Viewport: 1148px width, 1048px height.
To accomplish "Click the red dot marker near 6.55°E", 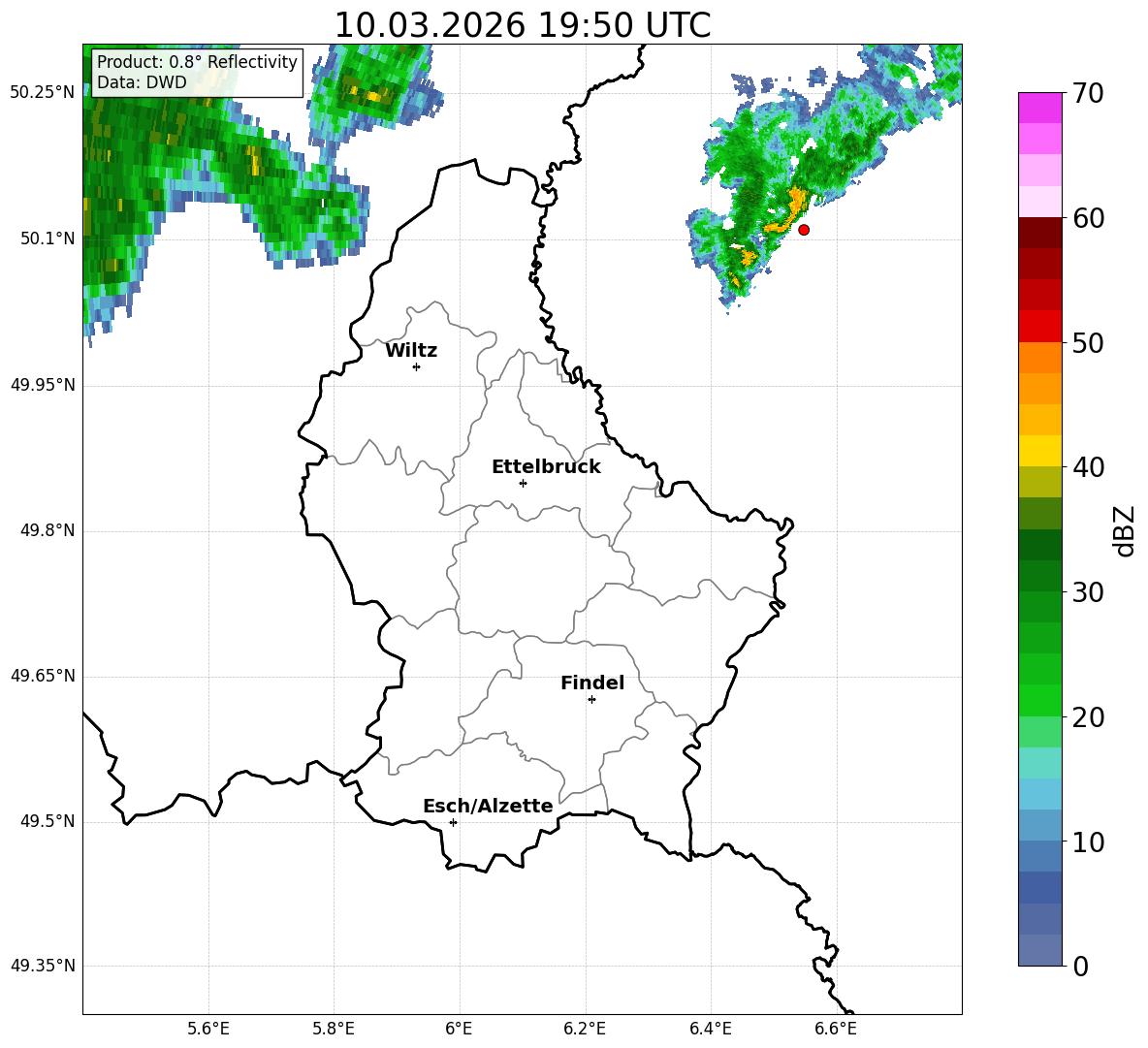I will pos(804,230).
